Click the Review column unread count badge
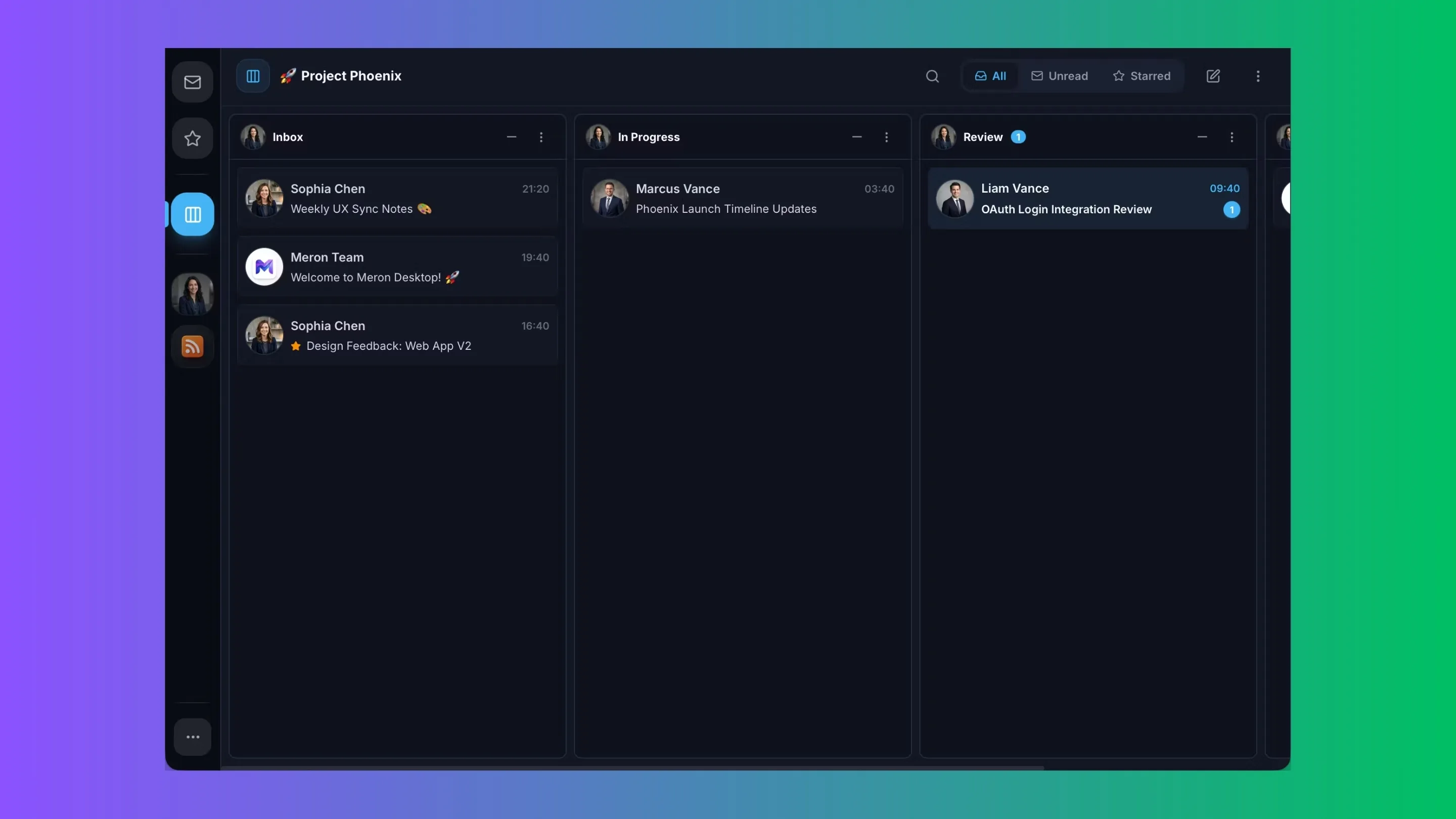1456x819 pixels. (1018, 137)
